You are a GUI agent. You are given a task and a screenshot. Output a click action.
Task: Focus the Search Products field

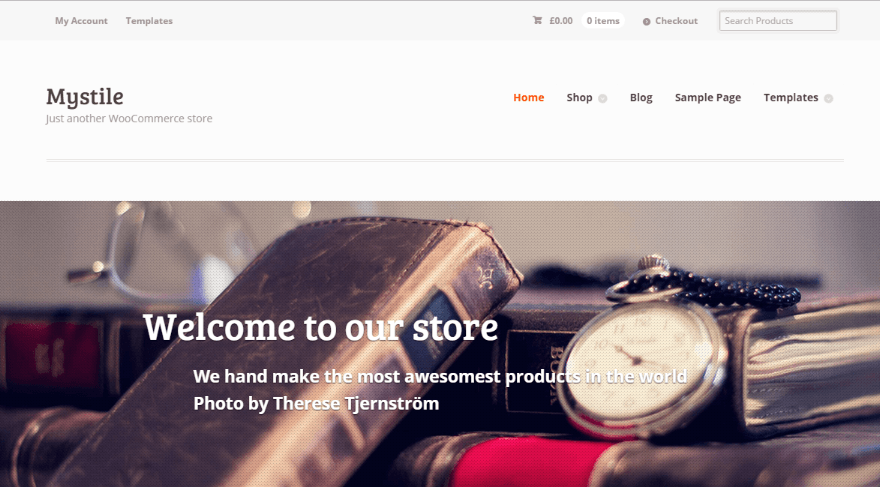(778, 21)
